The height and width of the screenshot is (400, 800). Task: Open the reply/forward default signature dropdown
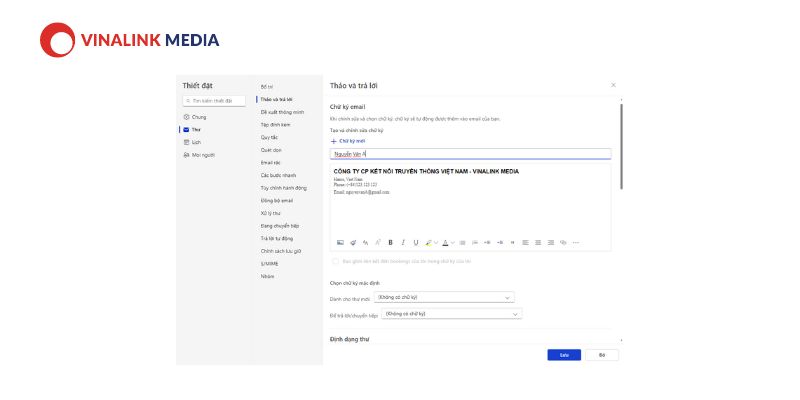tap(452, 314)
